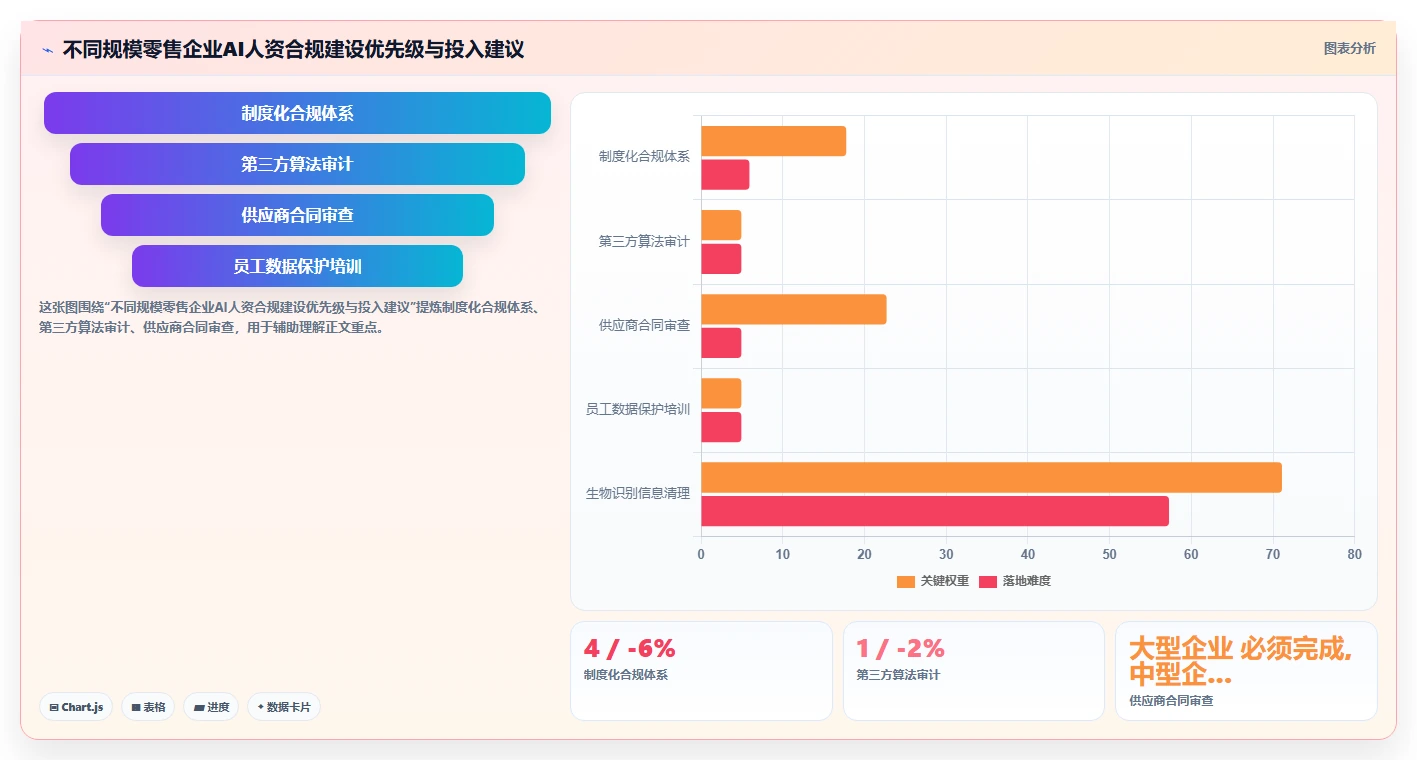Viewport: 1417px width, 760px height.
Task: Click the 供应商合同审查 axis label
Action: (644, 325)
